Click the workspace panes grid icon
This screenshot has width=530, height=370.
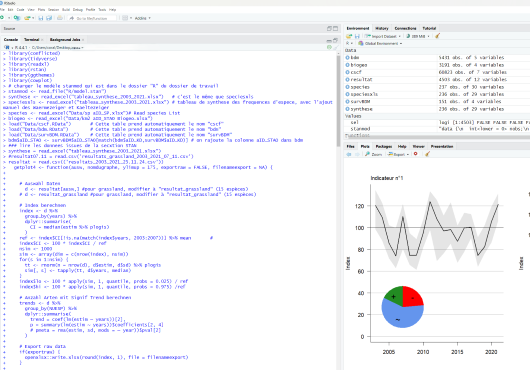coord(125,18)
